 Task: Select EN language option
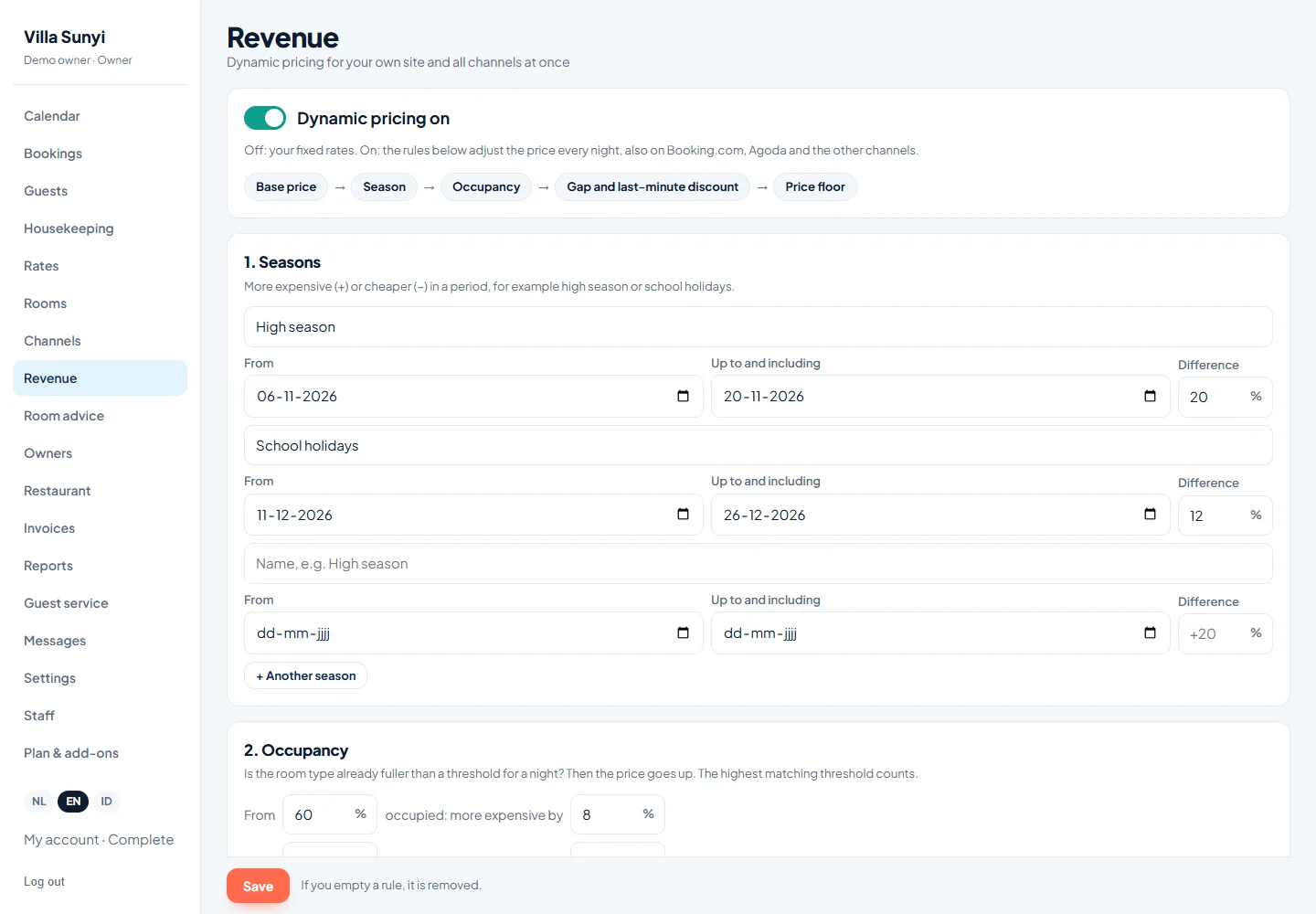coord(73,802)
